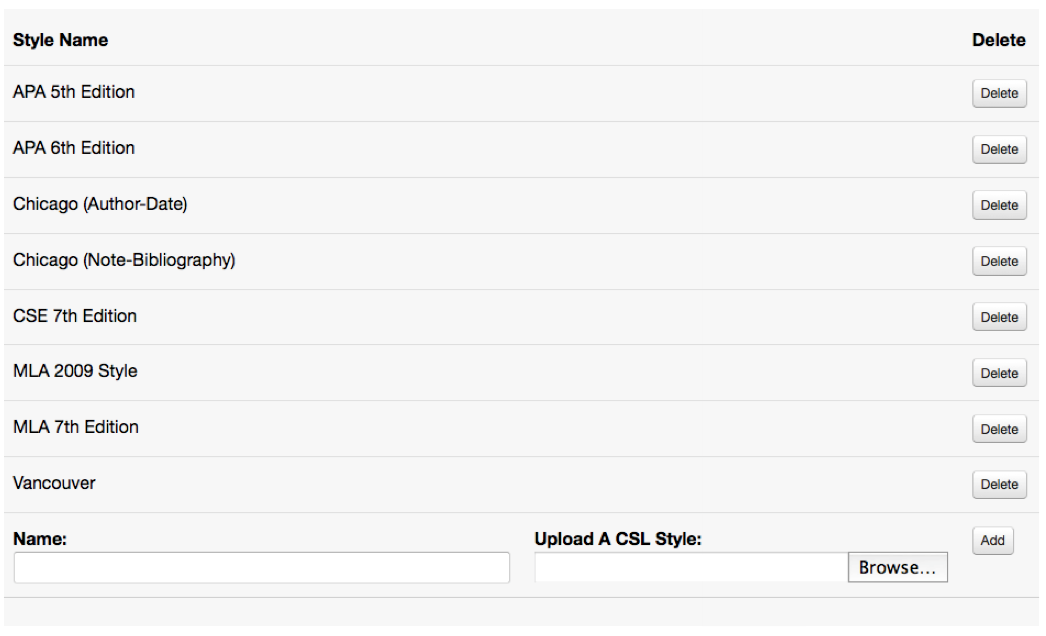Screen dimensions: 1046x636
Task: Select the Chicago (Author-Date) style name
Action: [x=100, y=204]
